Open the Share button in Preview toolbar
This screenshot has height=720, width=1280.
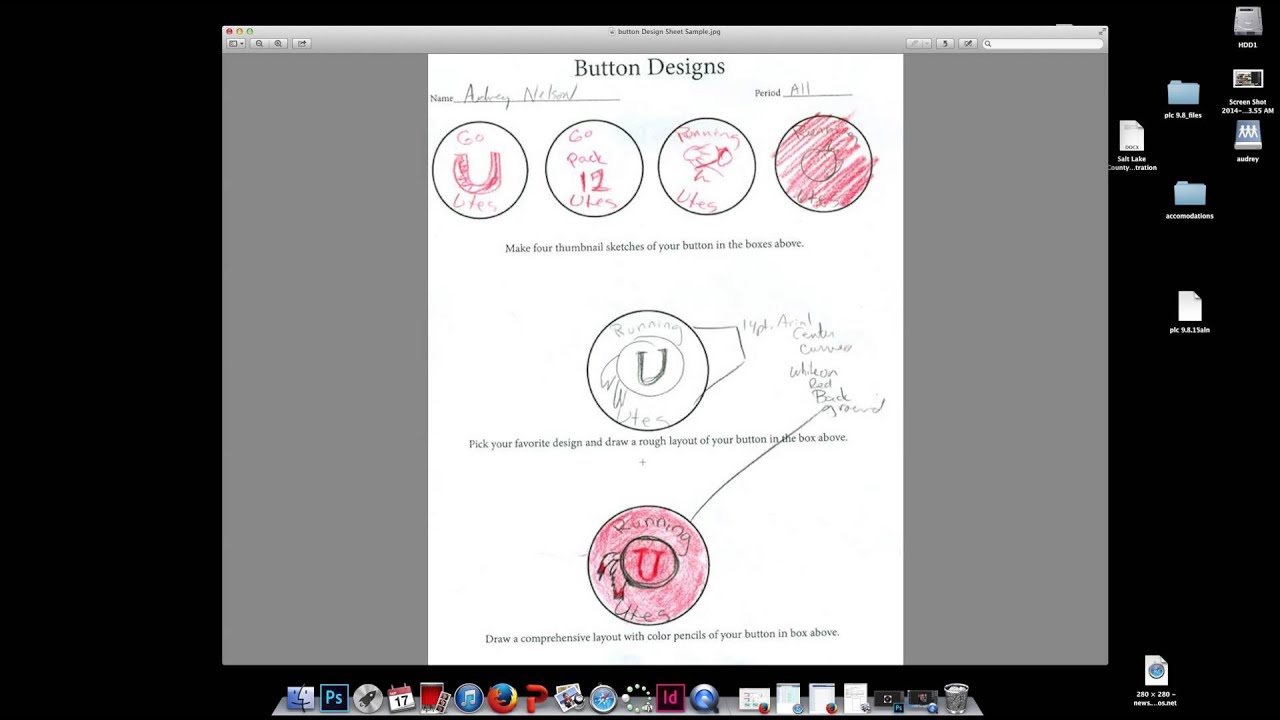pos(301,43)
